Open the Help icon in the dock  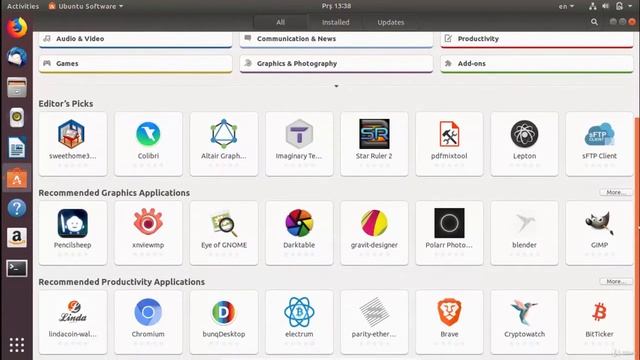point(17,208)
